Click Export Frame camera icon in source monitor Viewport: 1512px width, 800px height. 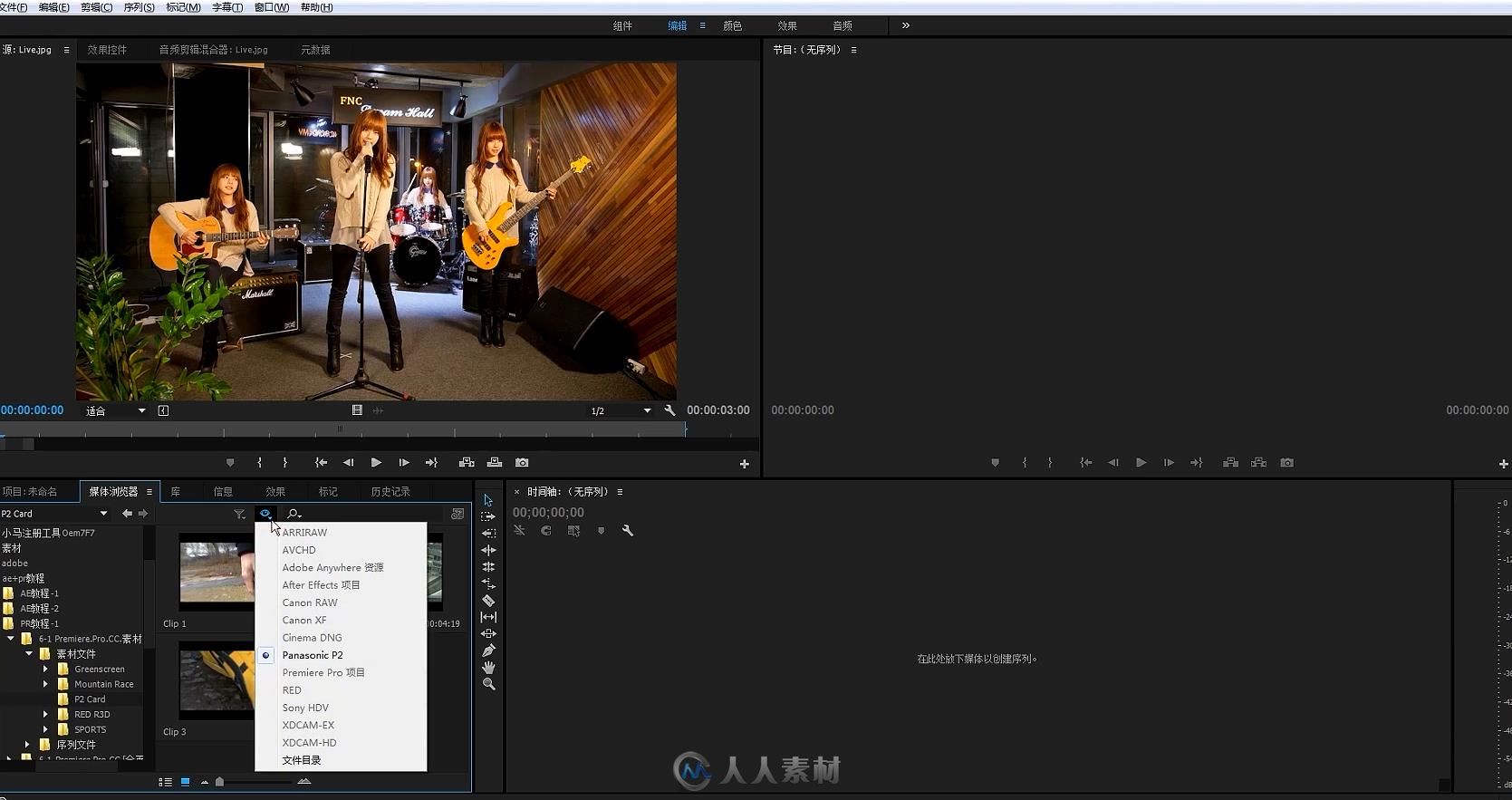pos(522,462)
